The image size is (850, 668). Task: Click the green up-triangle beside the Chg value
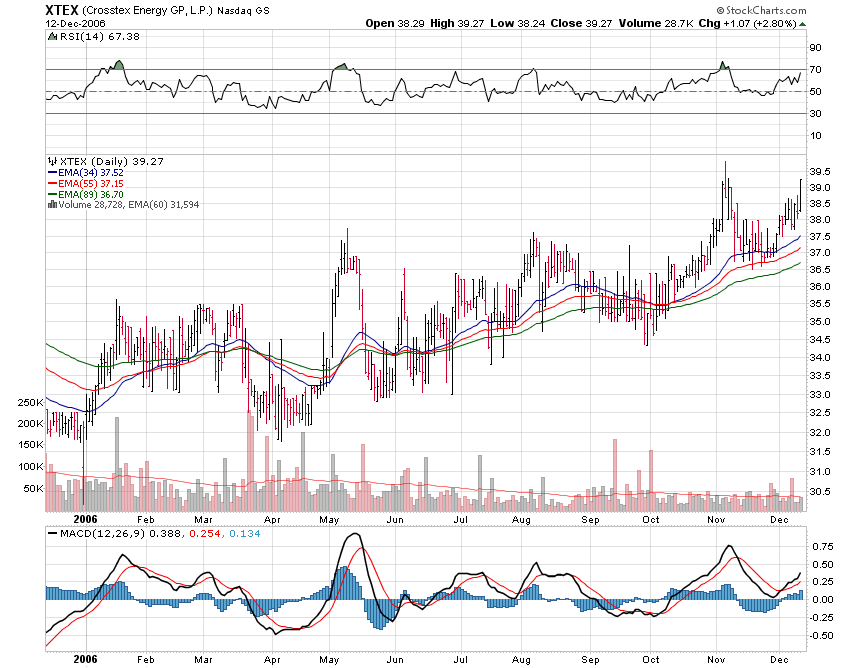point(803,24)
